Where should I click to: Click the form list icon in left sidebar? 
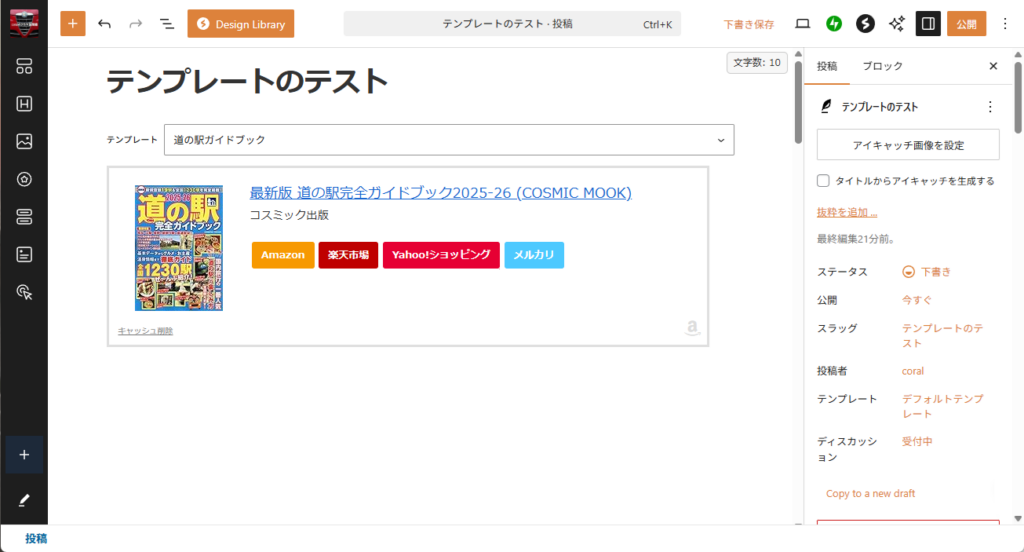[x=24, y=255]
